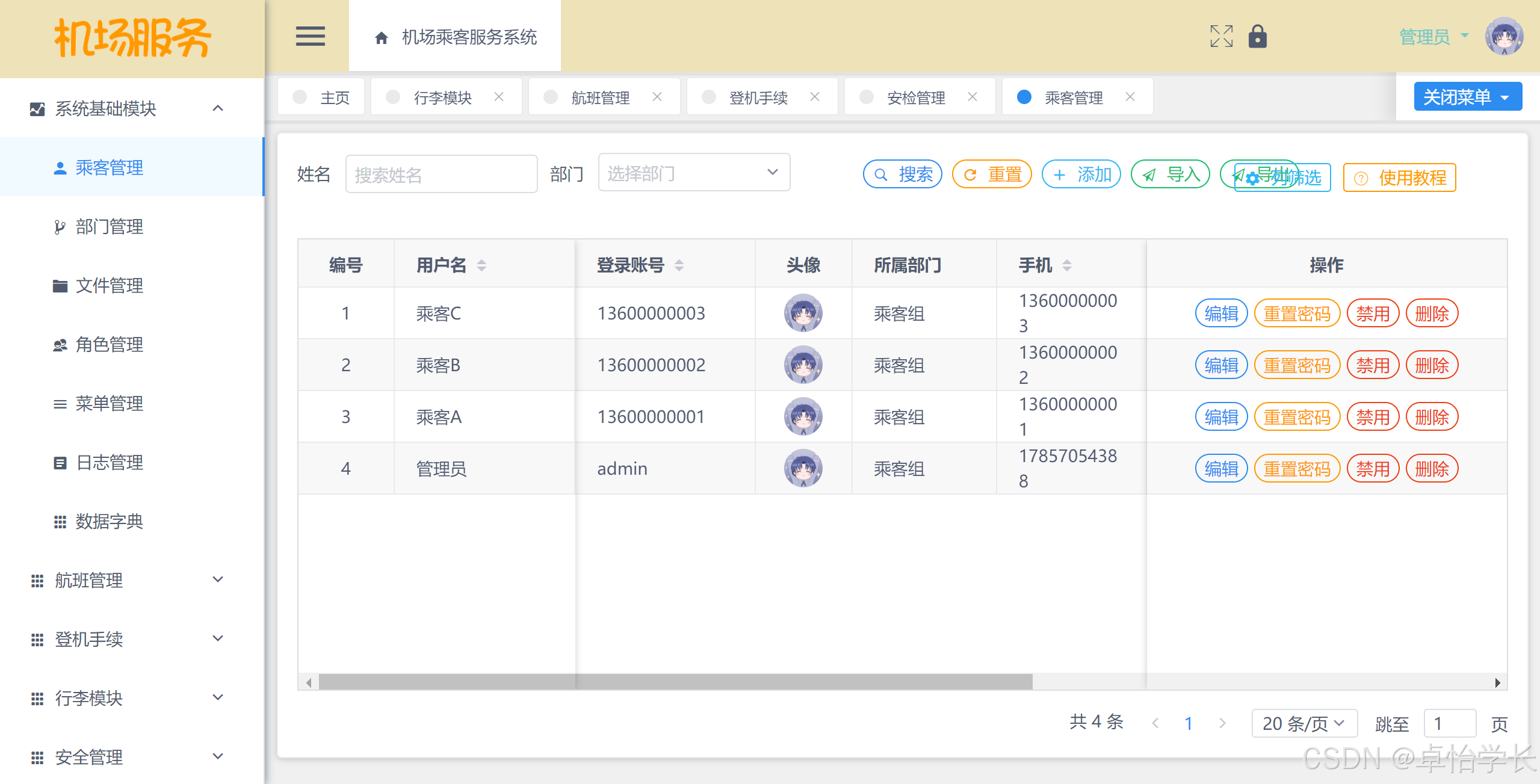
Task: Toggle the hamburger sidebar collapse icon
Action: coord(310,37)
